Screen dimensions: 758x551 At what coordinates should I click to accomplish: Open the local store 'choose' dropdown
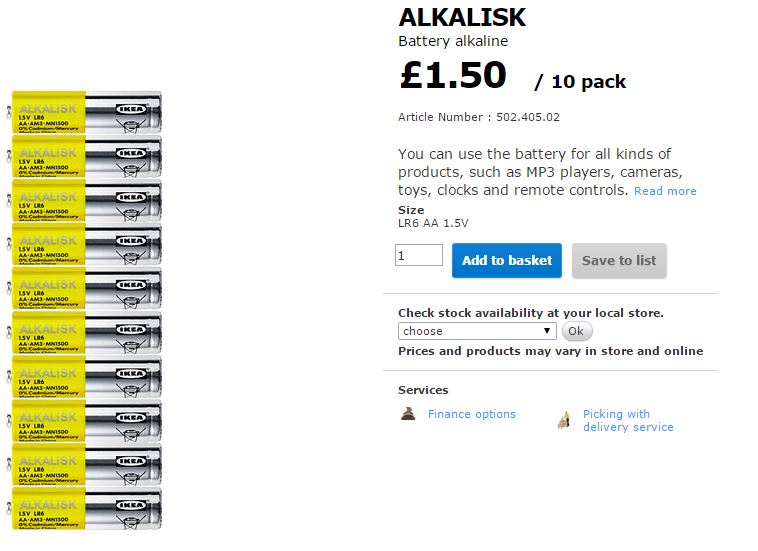pos(477,331)
